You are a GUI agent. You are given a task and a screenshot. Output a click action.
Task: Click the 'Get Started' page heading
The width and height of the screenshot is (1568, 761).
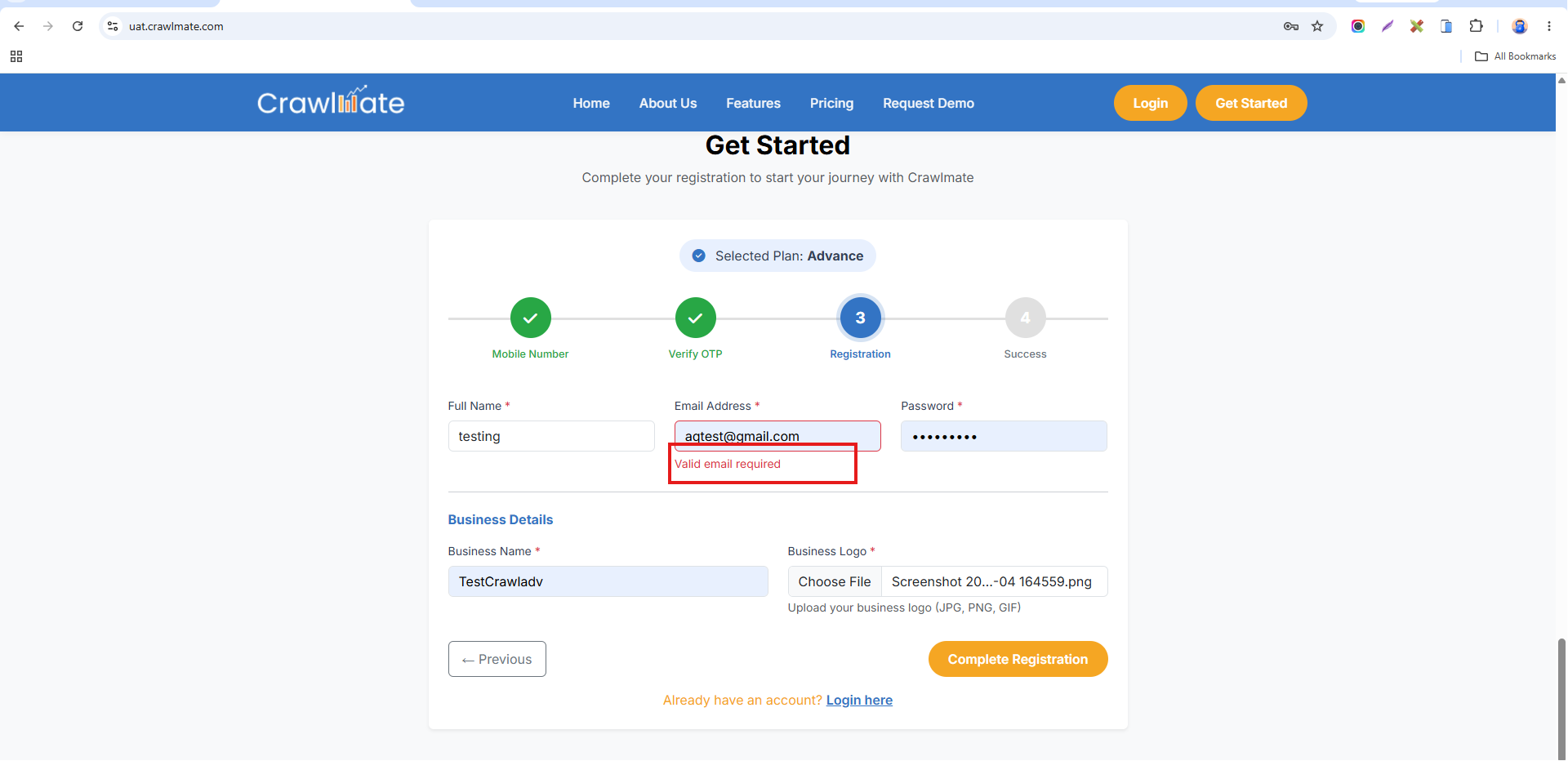coord(777,145)
